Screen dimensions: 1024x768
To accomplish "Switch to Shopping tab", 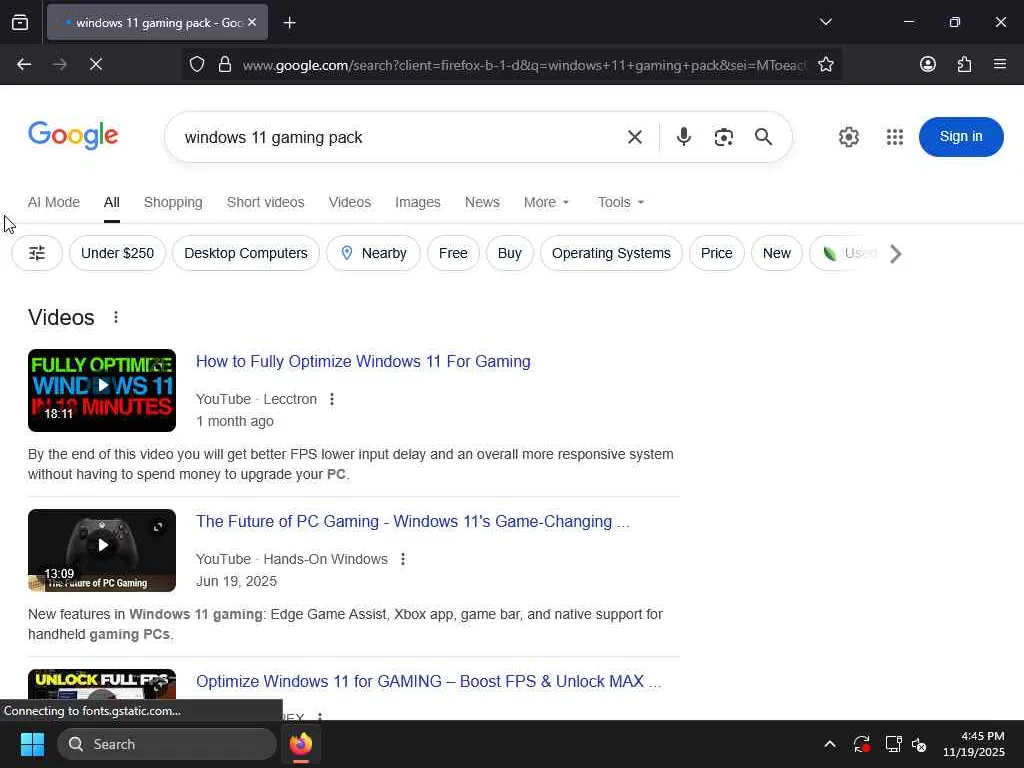I will click(173, 202).
